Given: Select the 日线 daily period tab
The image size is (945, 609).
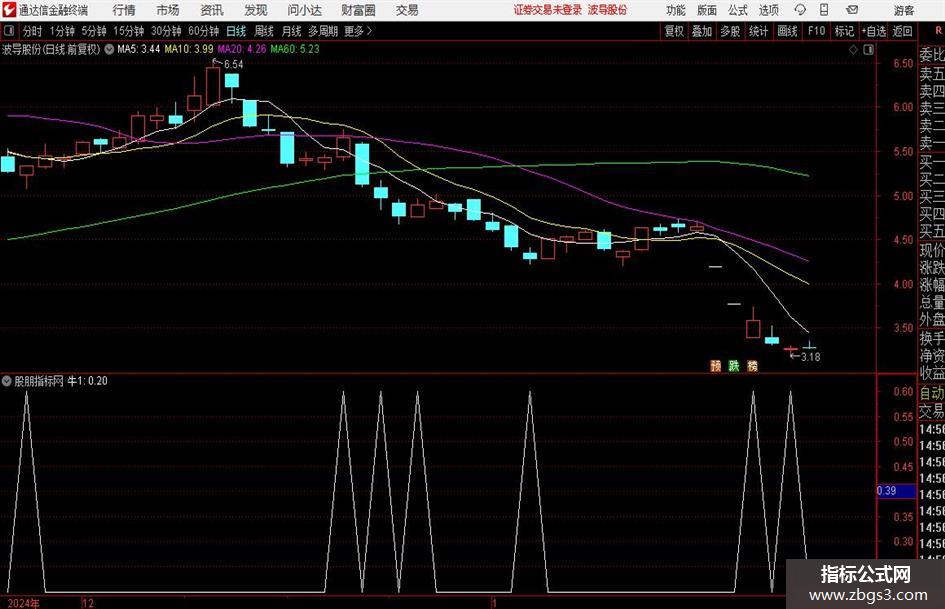Looking at the screenshot, I should click(x=236, y=31).
